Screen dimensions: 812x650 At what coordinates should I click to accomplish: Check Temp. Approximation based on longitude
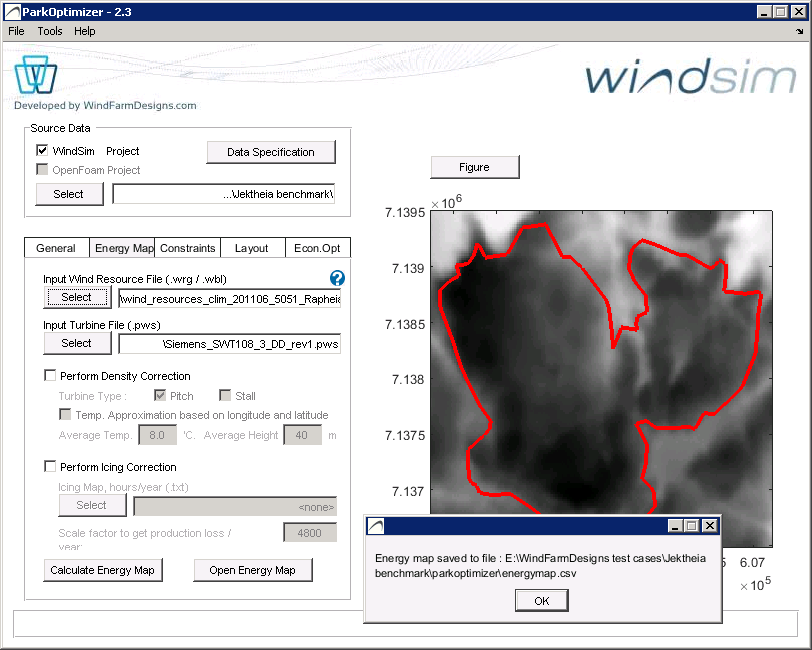[65, 415]
